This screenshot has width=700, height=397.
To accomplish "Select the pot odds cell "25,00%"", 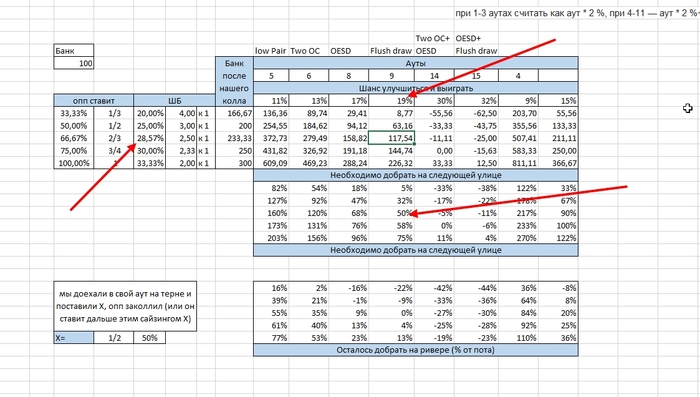I will click(x=150, y=125).
